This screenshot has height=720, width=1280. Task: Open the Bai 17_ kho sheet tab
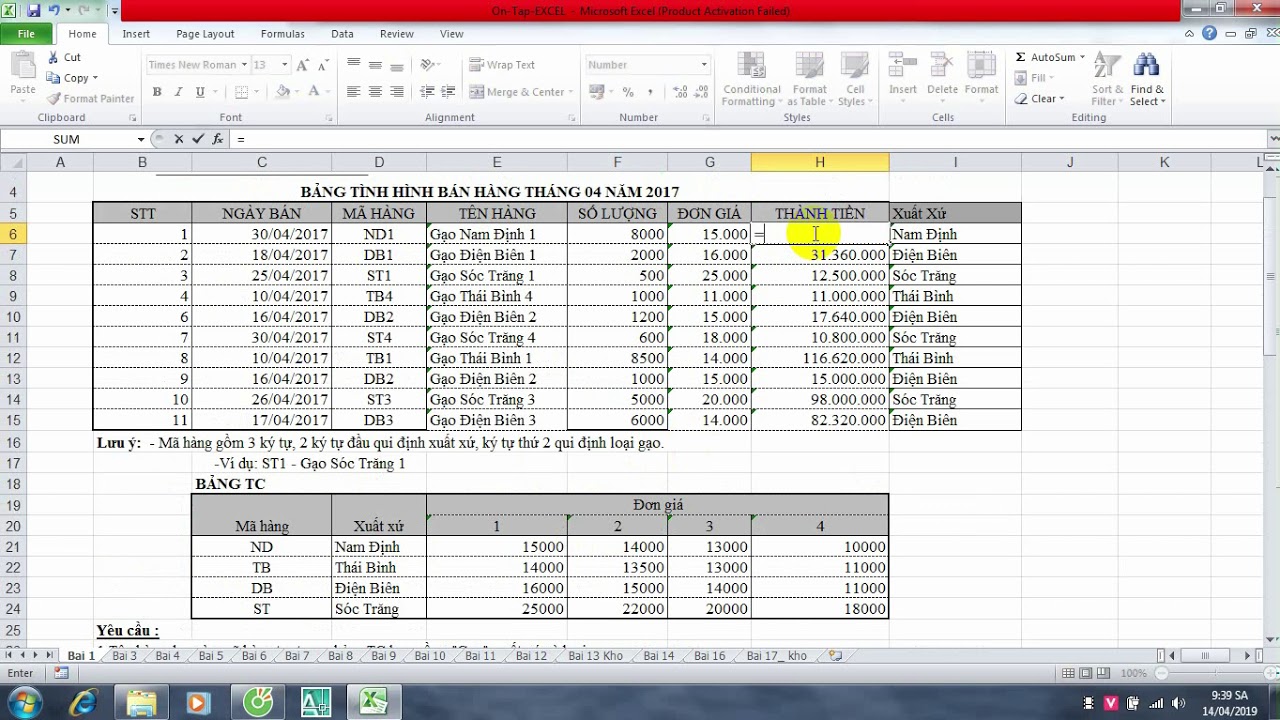[x=776, y=656]
